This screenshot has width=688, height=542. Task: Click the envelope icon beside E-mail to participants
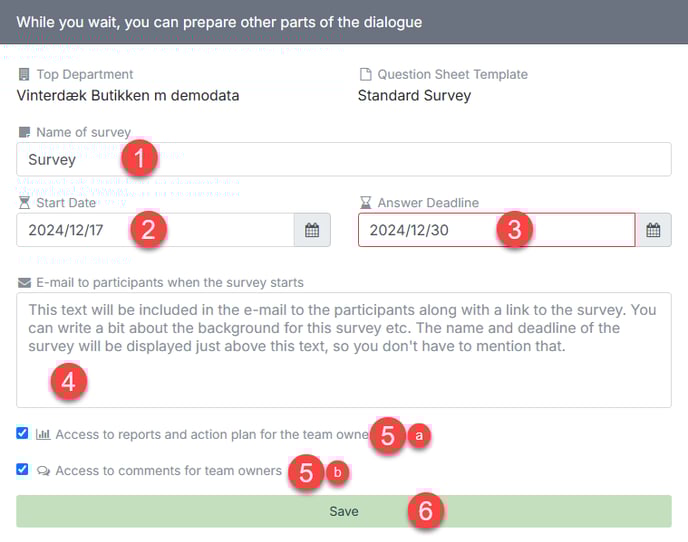(x=25, y=283)
